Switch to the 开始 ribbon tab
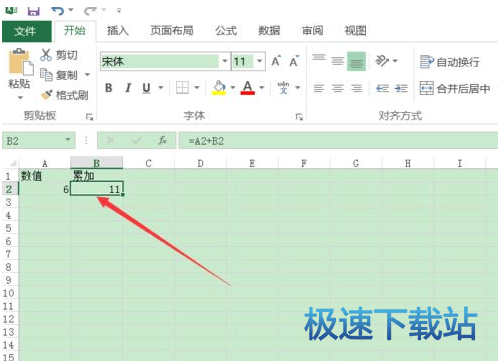 [x=75, y=31]
